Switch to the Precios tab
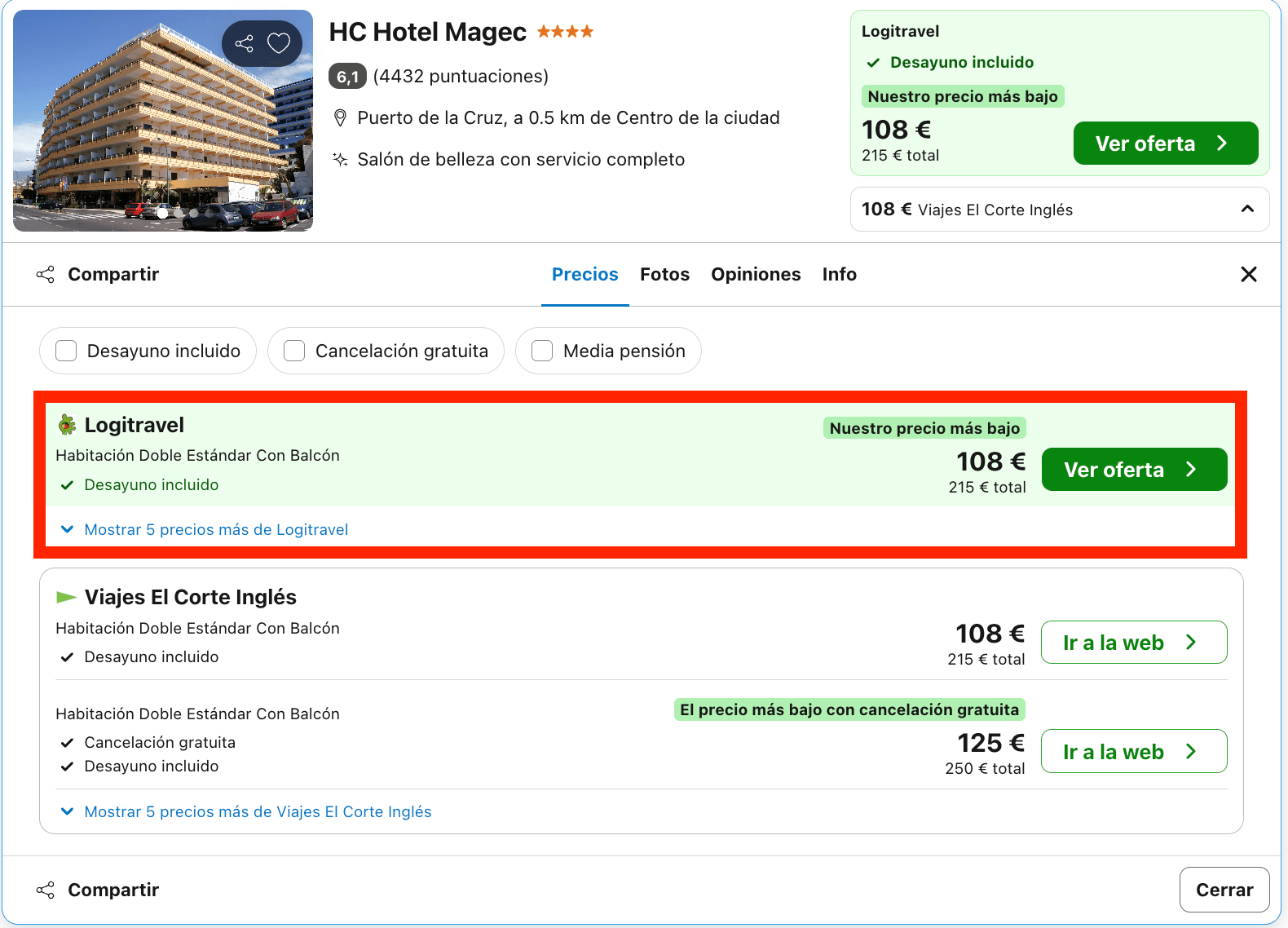This screenshot has width=1288, height=928. (x=585, y=275)
